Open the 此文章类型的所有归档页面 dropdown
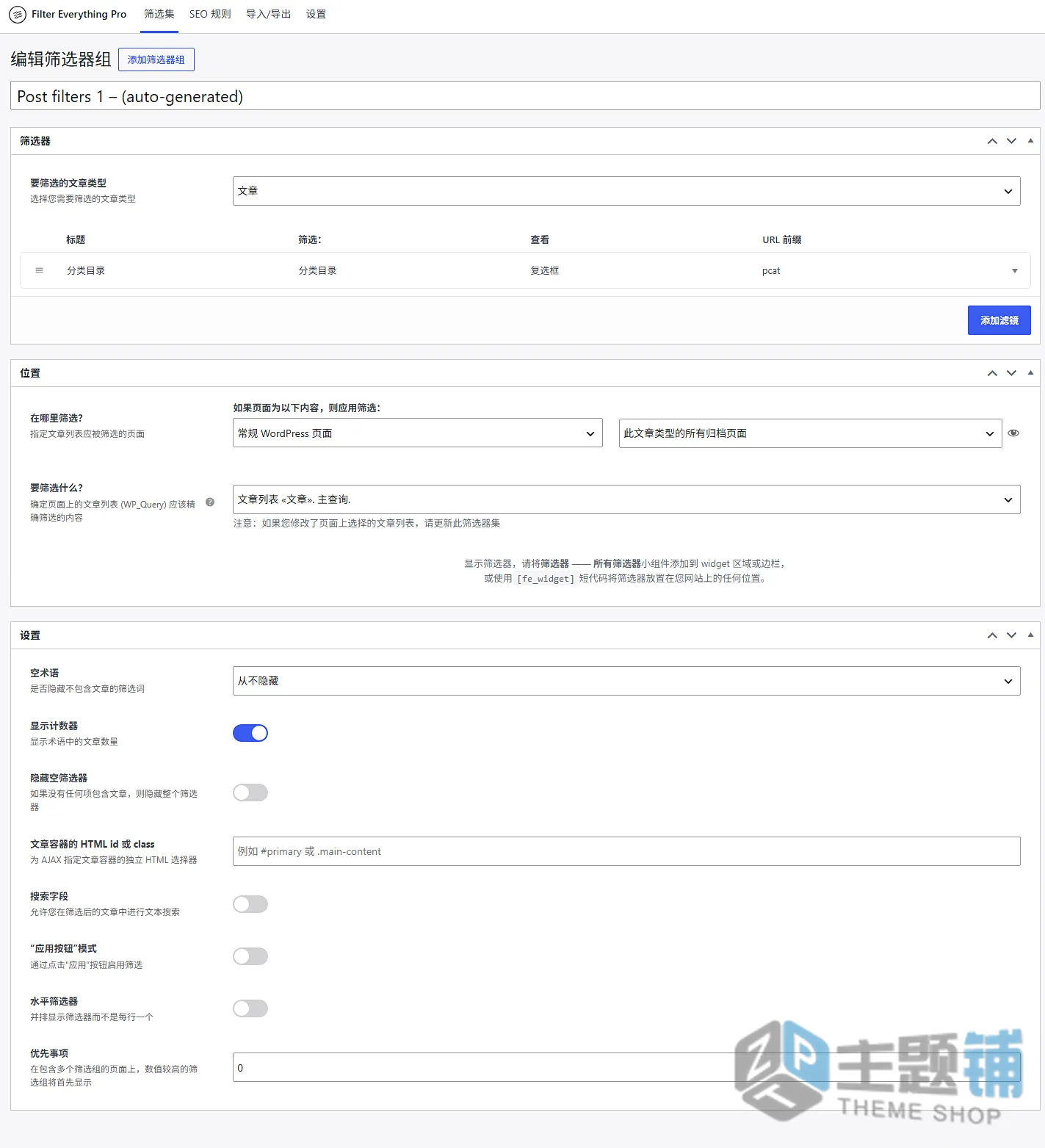Viewport: 1045px width, 1148px height. click(810, 433)
